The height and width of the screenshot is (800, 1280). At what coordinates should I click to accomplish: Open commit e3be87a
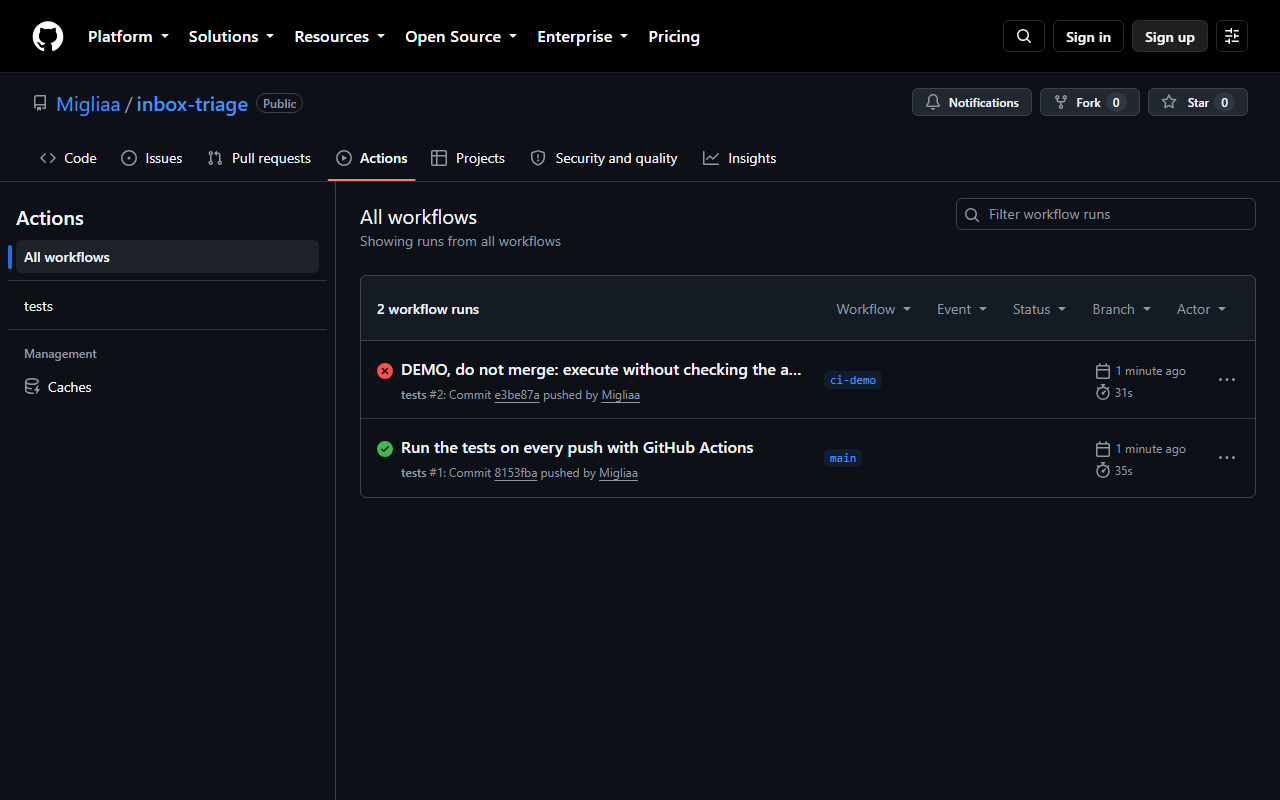pyautogui.click(x=517, y=395)
